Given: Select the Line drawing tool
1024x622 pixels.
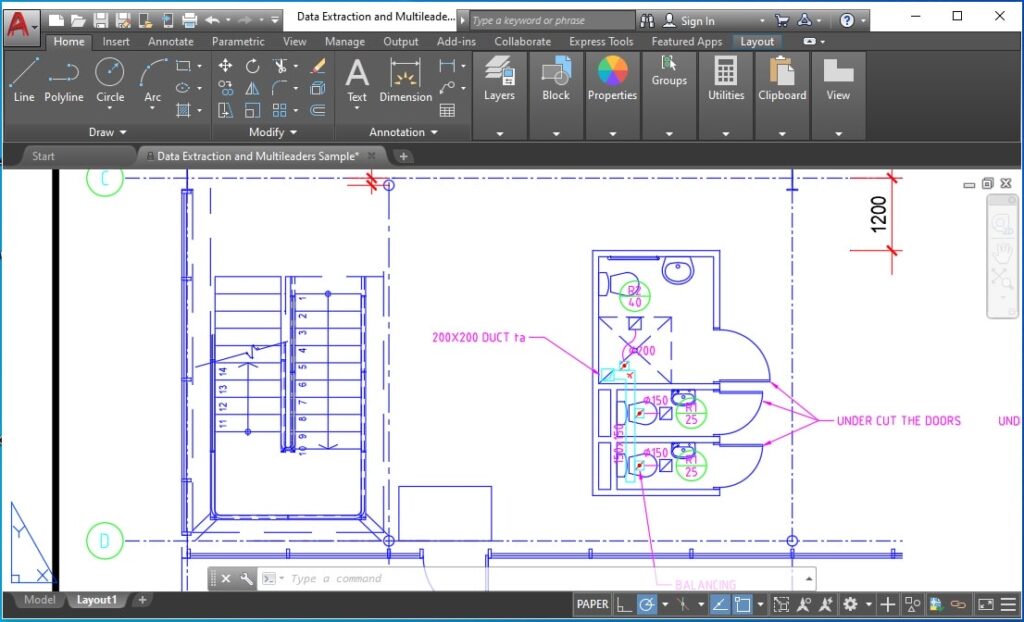Looking at the screenshot, I should pos(24,80).
